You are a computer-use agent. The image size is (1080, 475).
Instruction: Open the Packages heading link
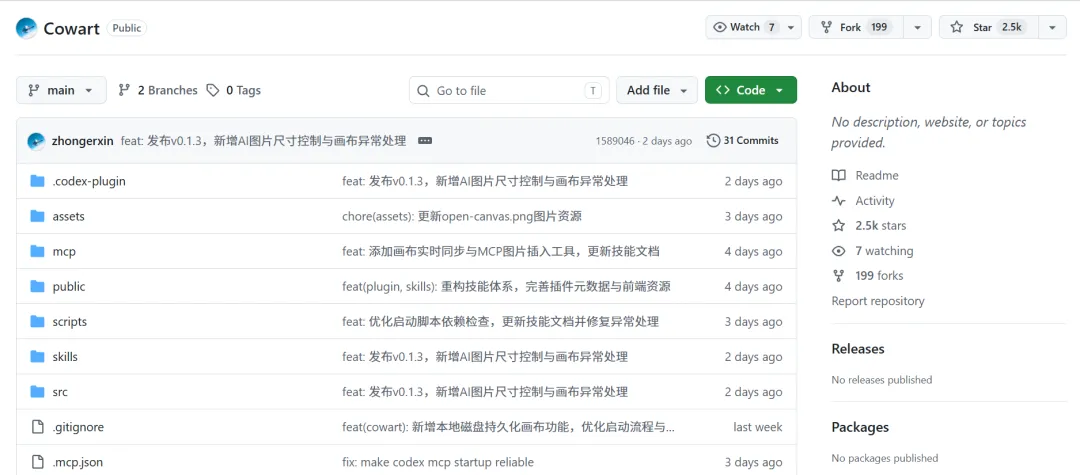(x=860, y=428)
